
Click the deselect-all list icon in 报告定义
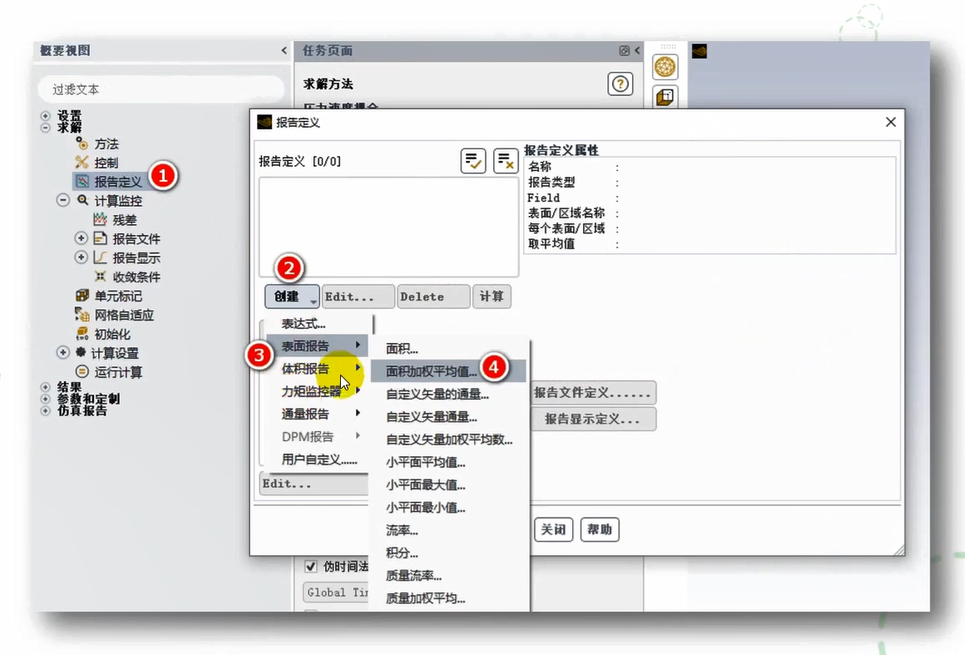[506, 160]
